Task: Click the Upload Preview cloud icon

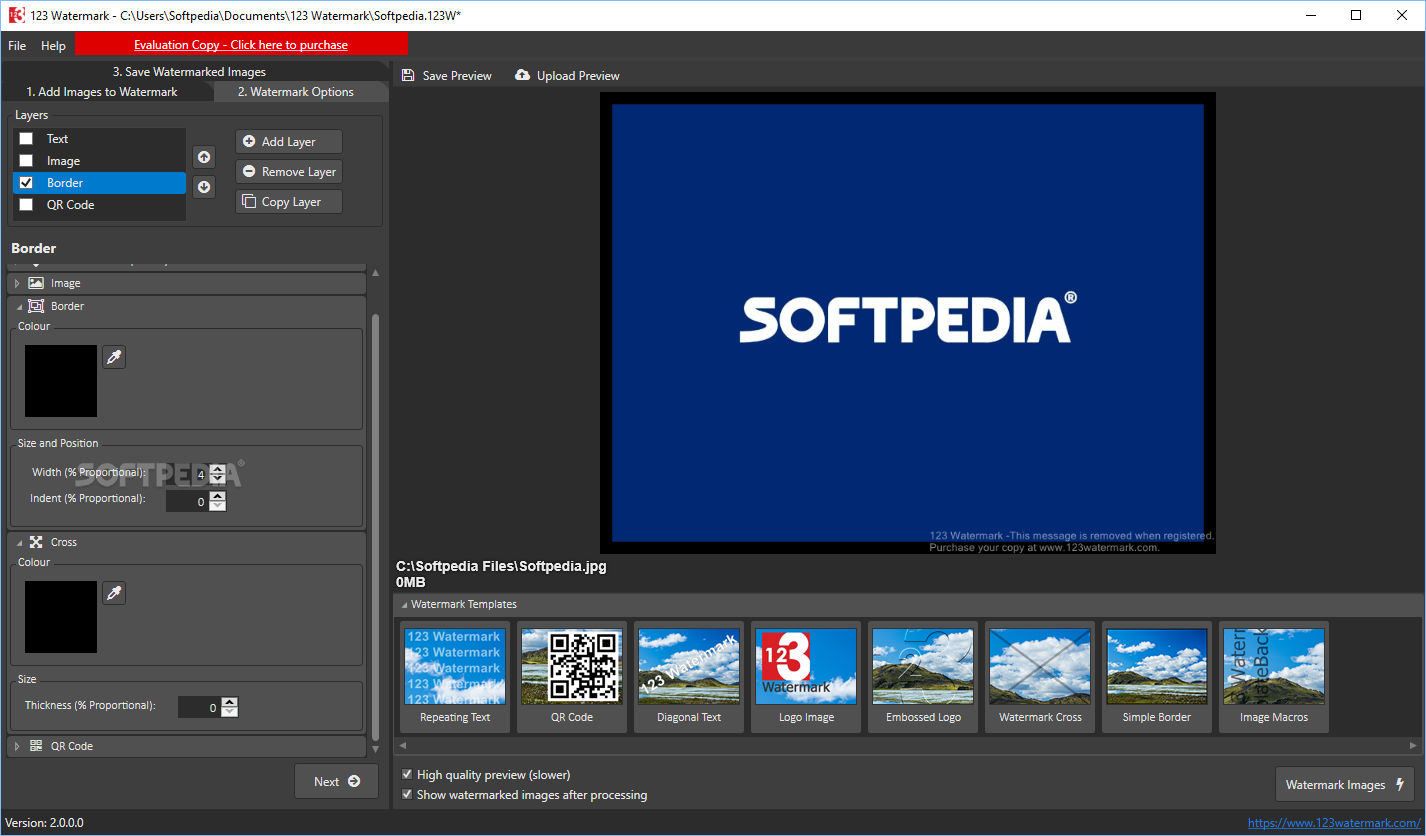Action: click(x=522, y=75)
